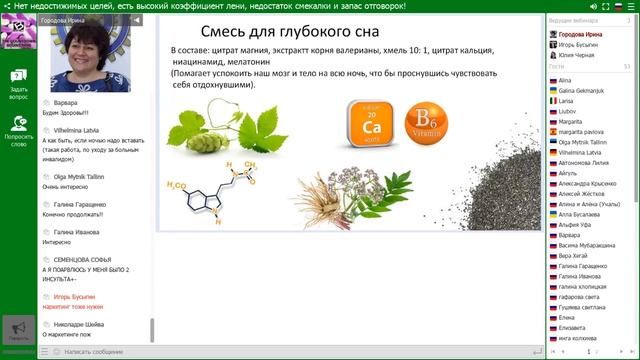Click the 'Задать вопрос' button
Image resolution: width=640 pixels, height=360 pixels.
pos(19,84)
